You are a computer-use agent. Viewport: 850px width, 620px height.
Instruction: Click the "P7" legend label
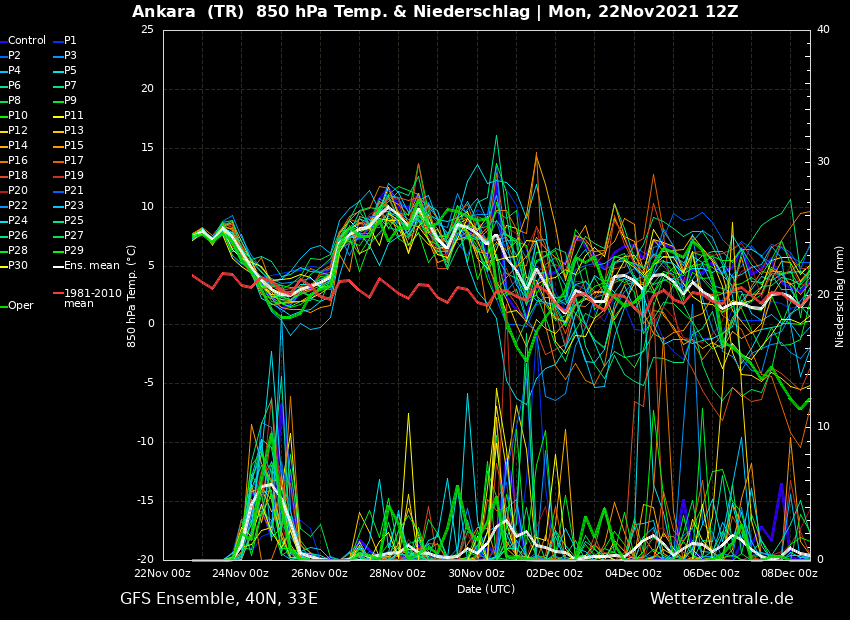(x=70, y=86)
